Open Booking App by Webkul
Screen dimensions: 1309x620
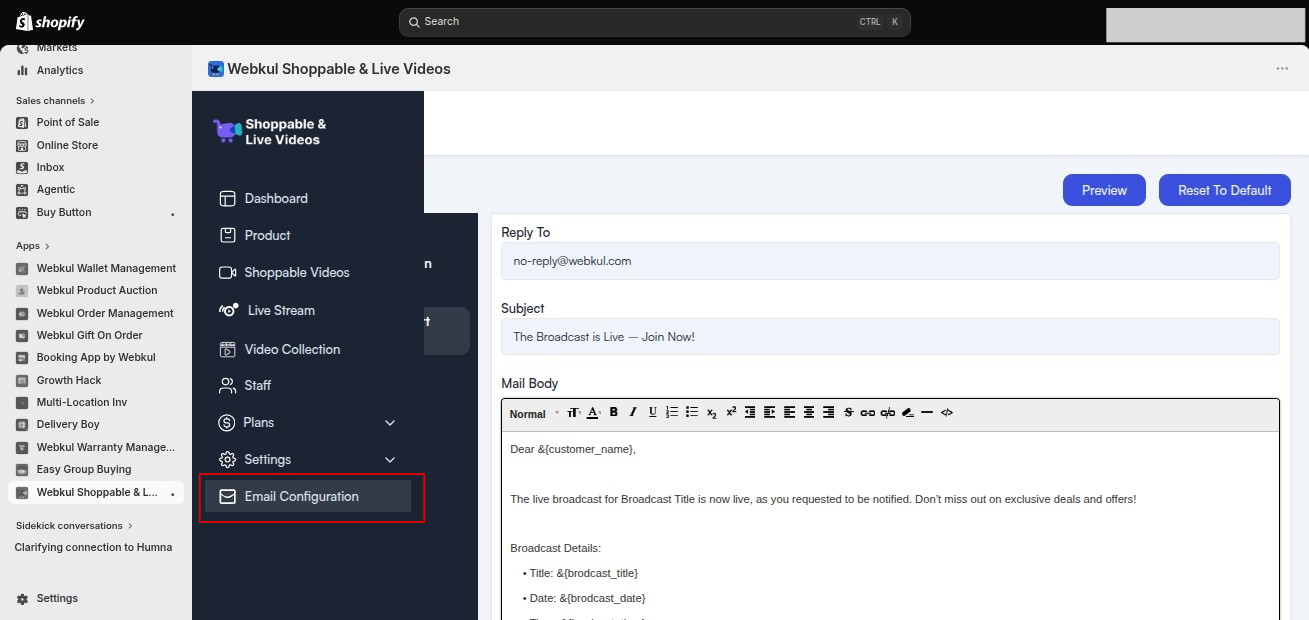(x=96, y=357)
